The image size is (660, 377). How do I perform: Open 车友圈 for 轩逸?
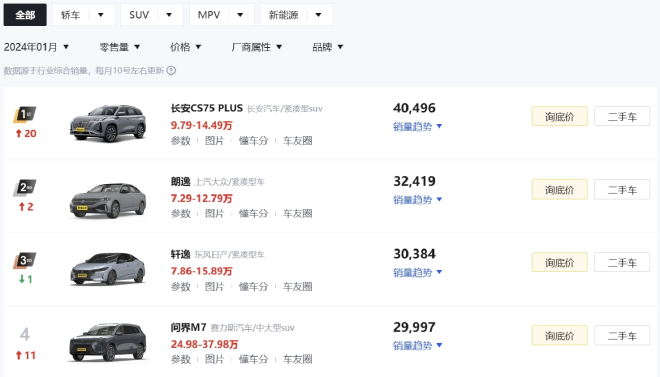click(298, 287)
